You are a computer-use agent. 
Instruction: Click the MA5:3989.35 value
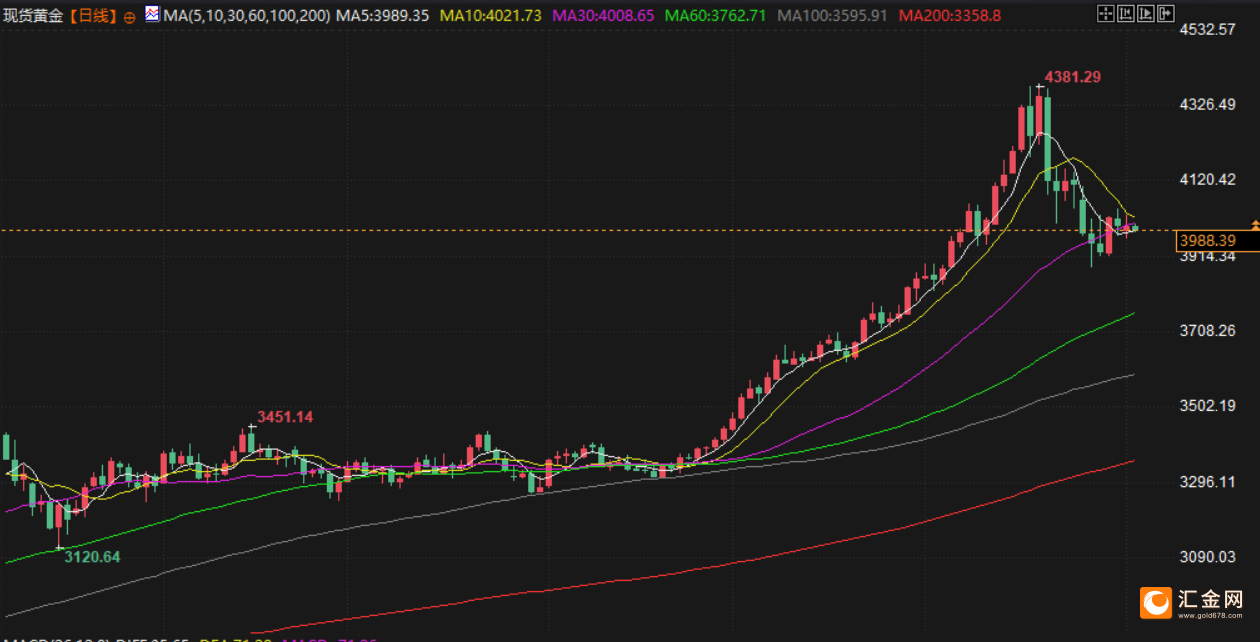click(383, 16)
